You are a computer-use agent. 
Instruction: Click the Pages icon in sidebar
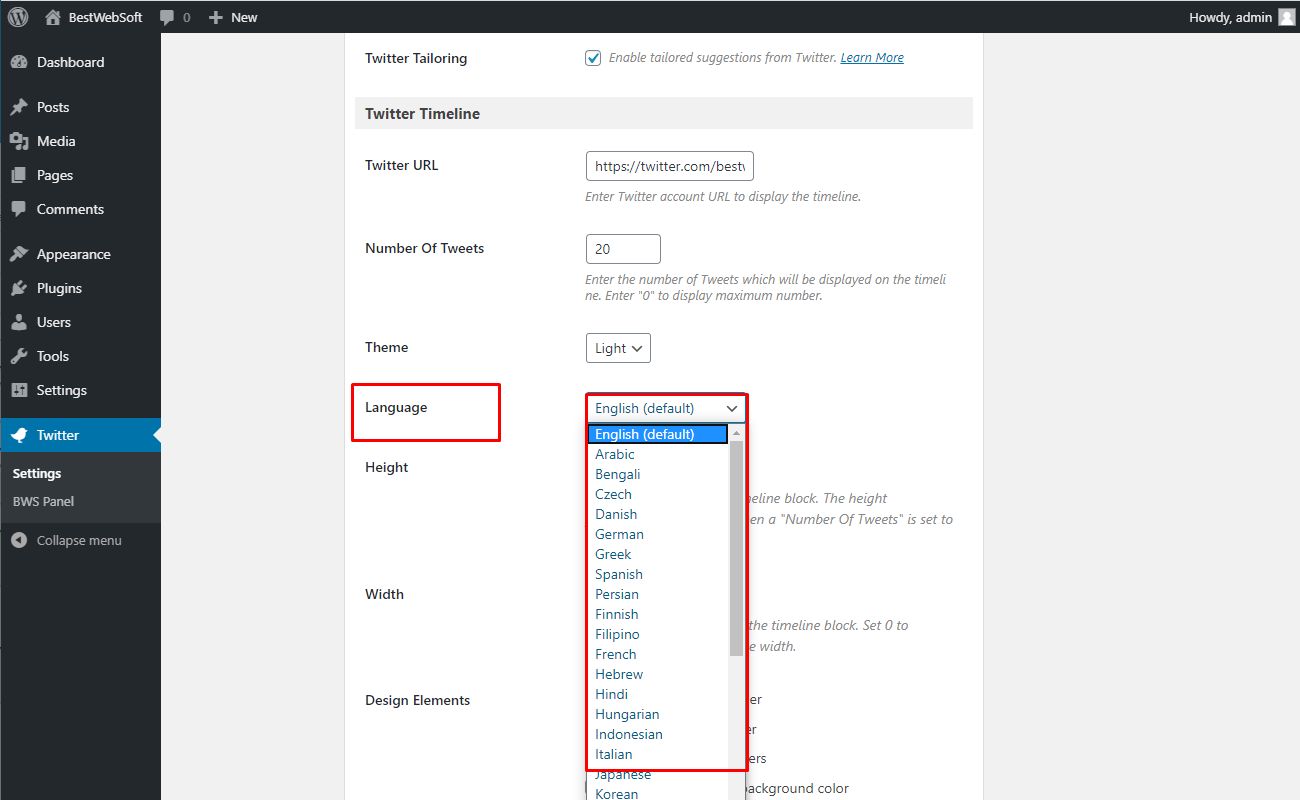(19, 175)
